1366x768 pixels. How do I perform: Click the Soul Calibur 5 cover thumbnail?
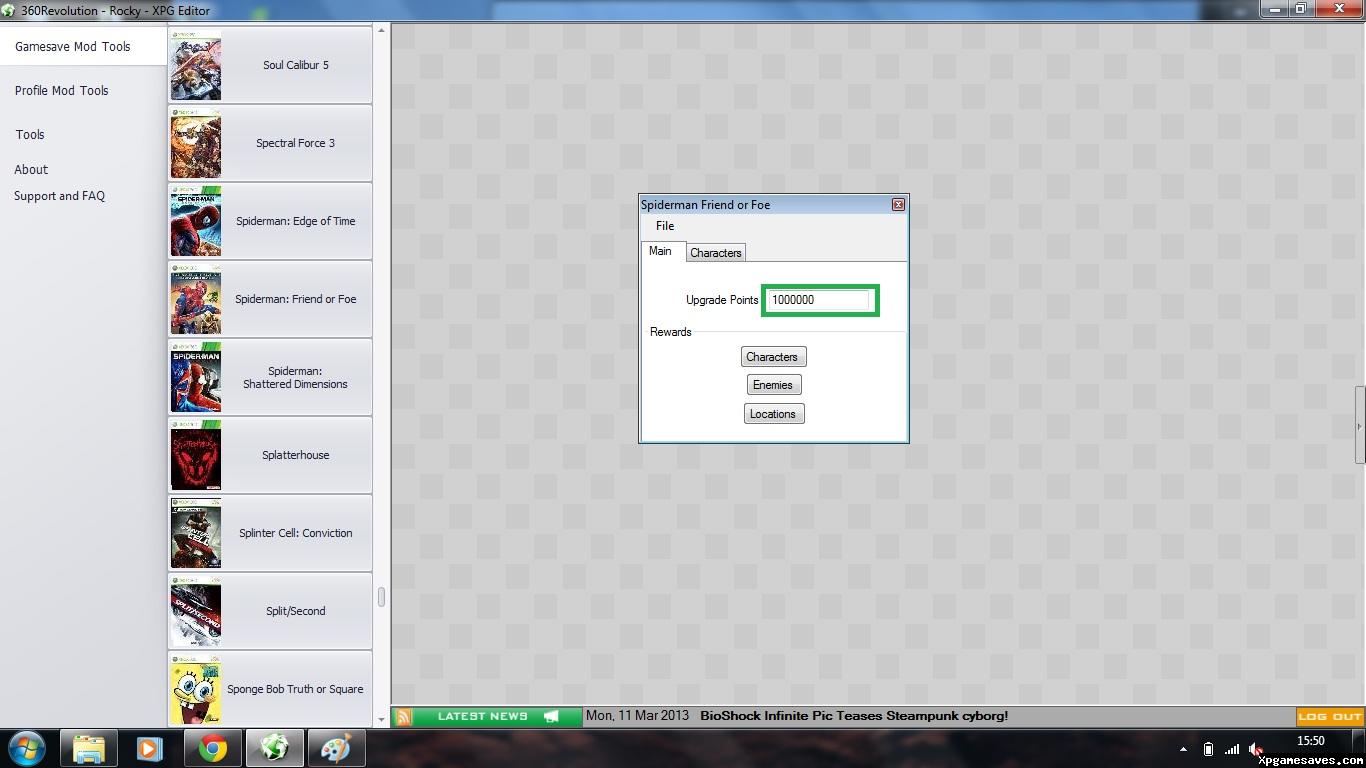tap(196, 65)
